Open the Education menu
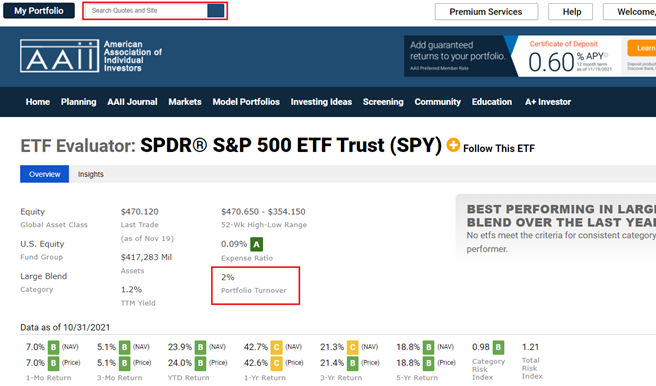The image size is (656, 386). pyautogui.click(x=492, y=102)
